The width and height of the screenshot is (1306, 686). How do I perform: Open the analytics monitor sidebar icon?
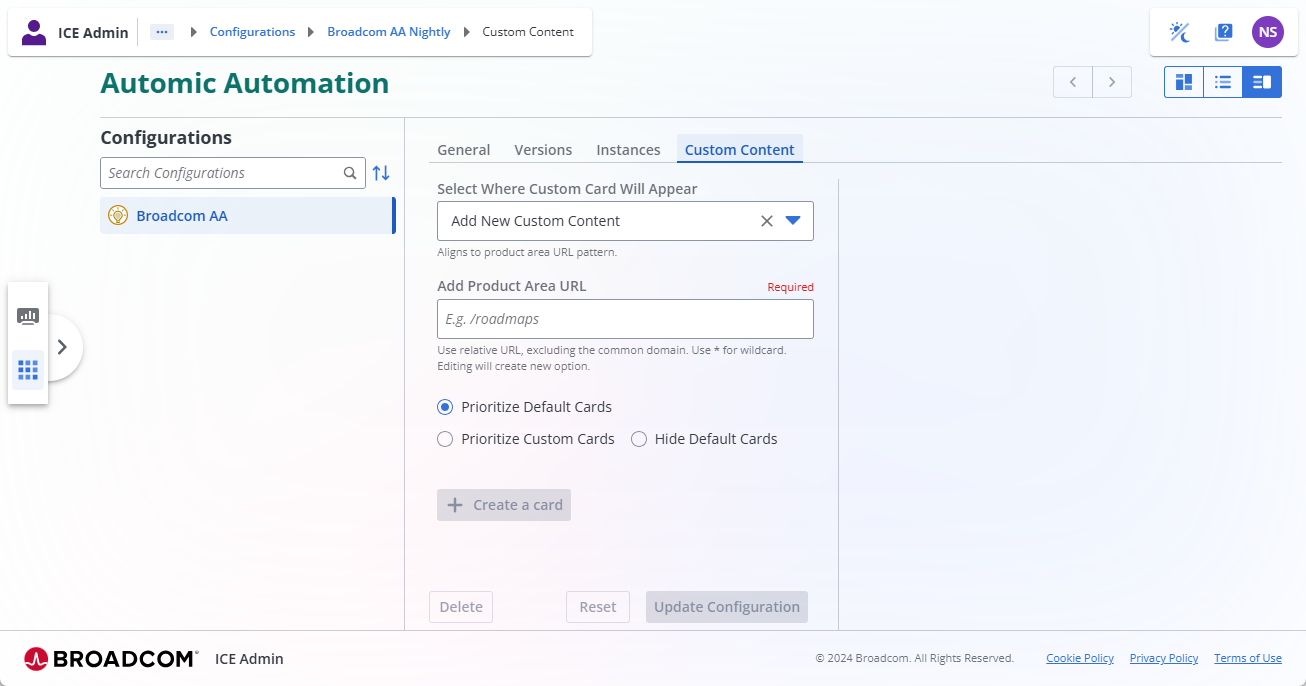coord(28,316)
